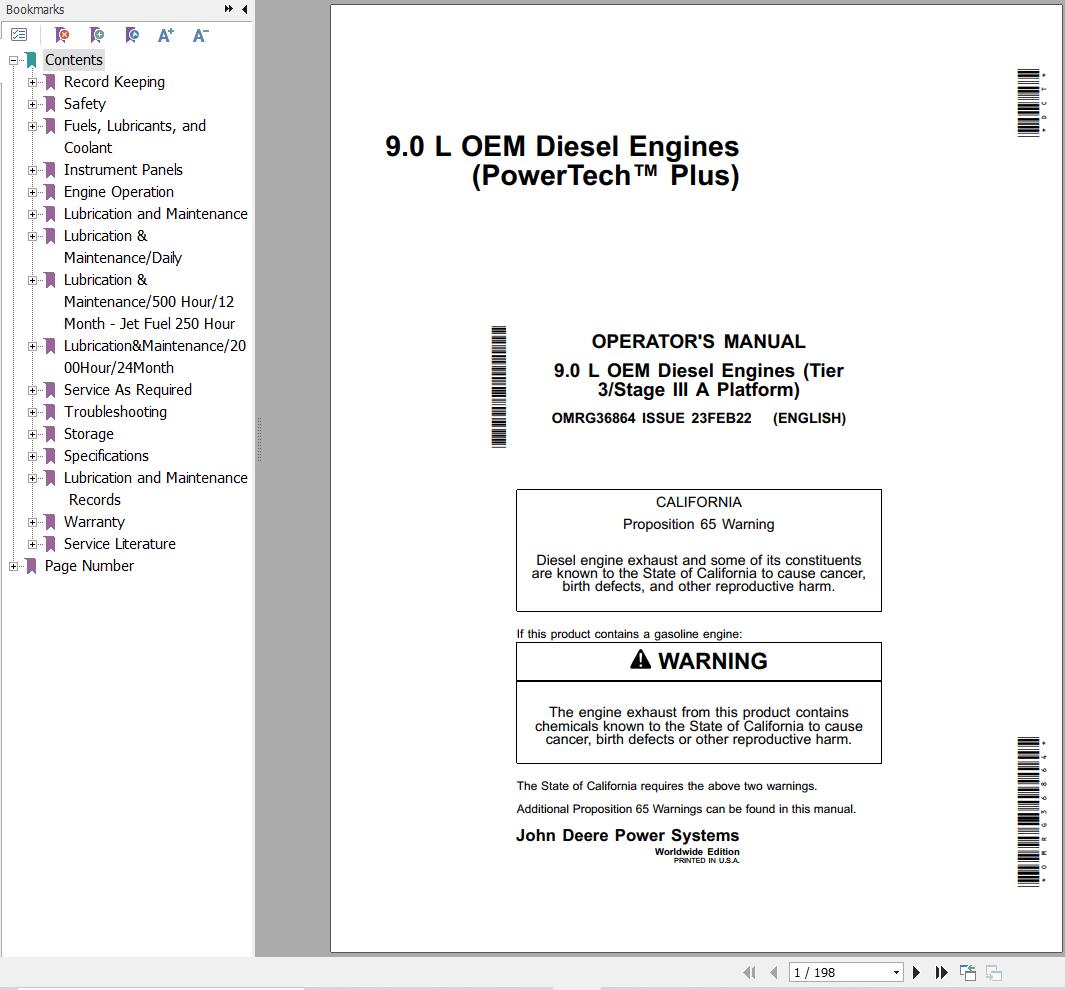Open the Troubleshooting bookmark

click(x=115, y=412)
